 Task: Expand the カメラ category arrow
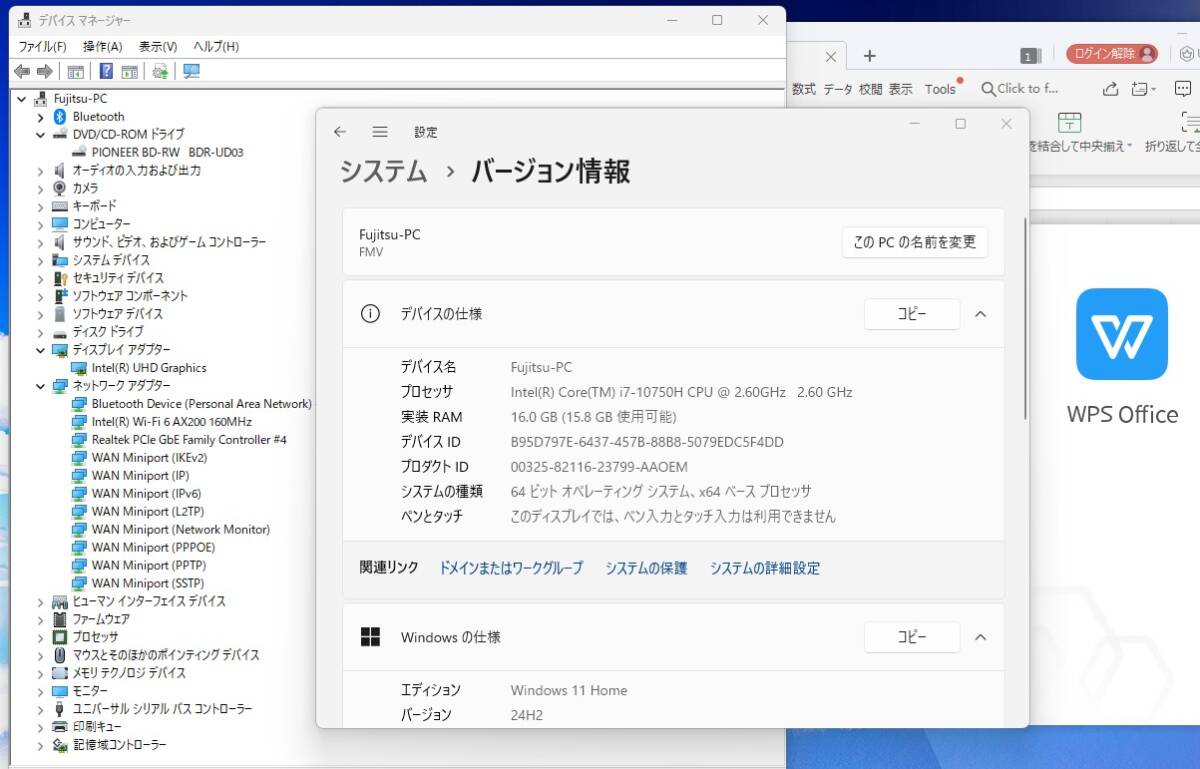pyautogui.click(x=40, y=189)
